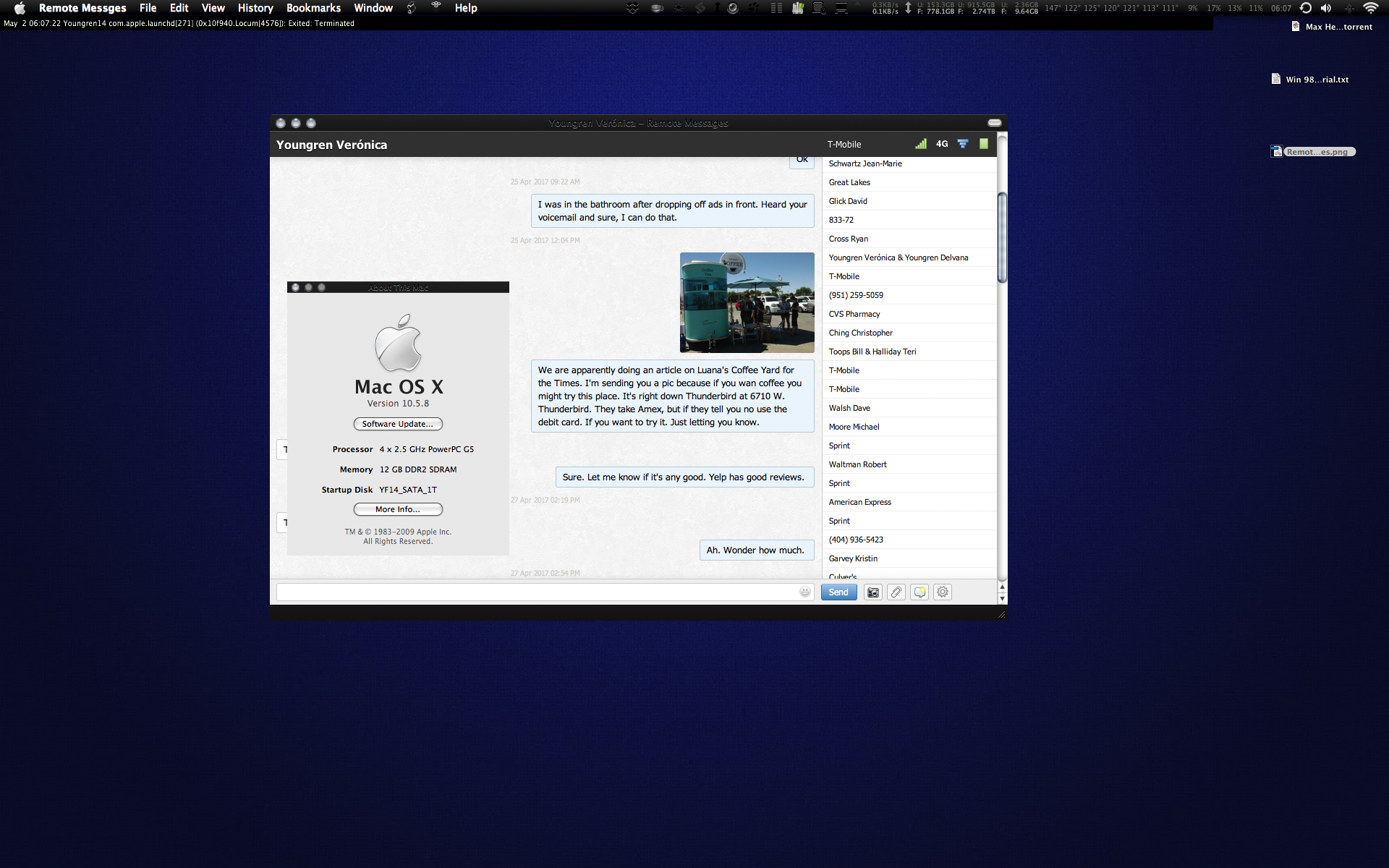The width and height of the screenshot is (1389, 868).
Task: Click the green signal strength bars icon
Action: click(x=920, y=144)
